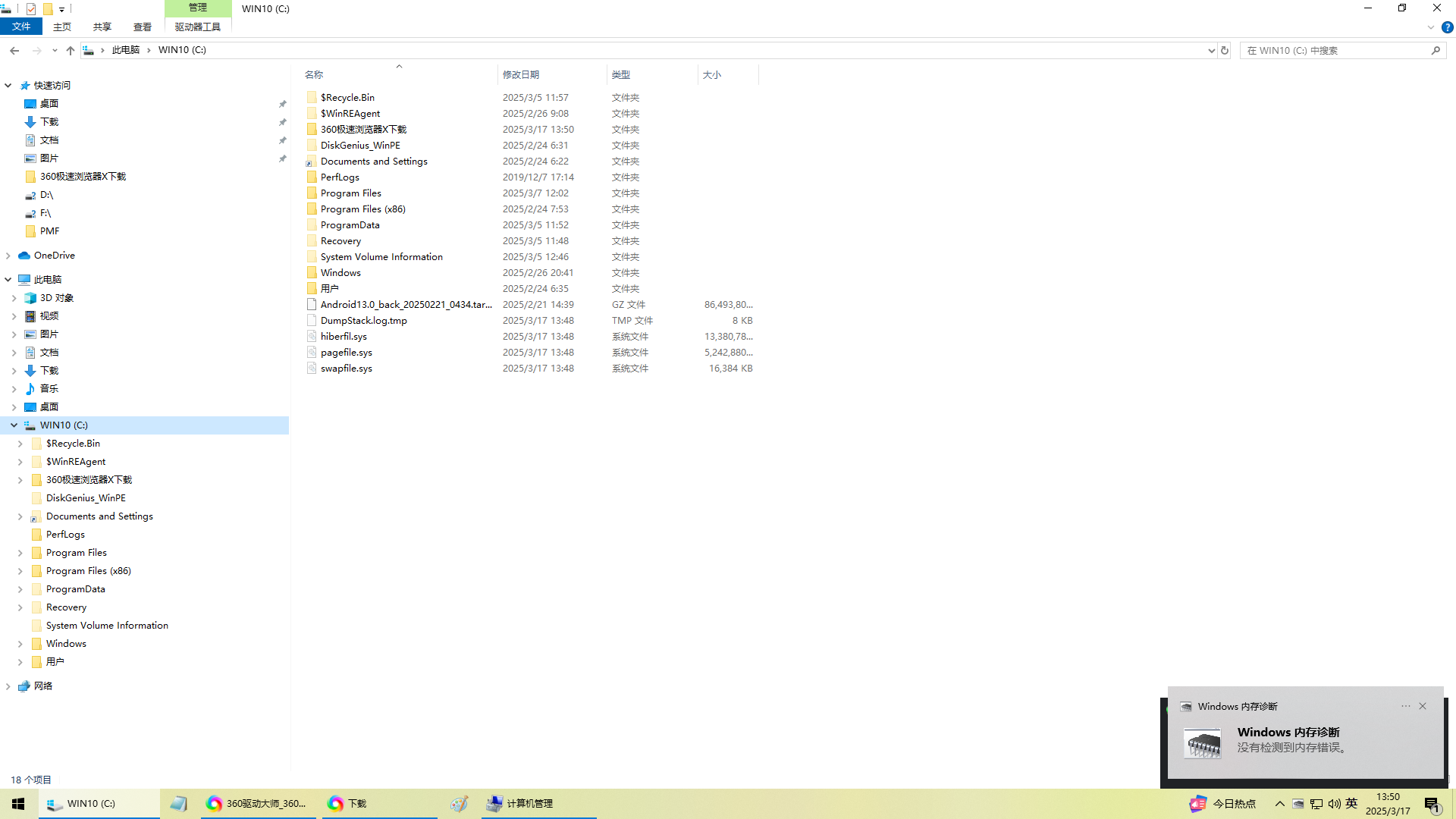The width and height of the screenshot is (1456, 819).
Task: Open Windows Start menu
Action: point(18,803)
